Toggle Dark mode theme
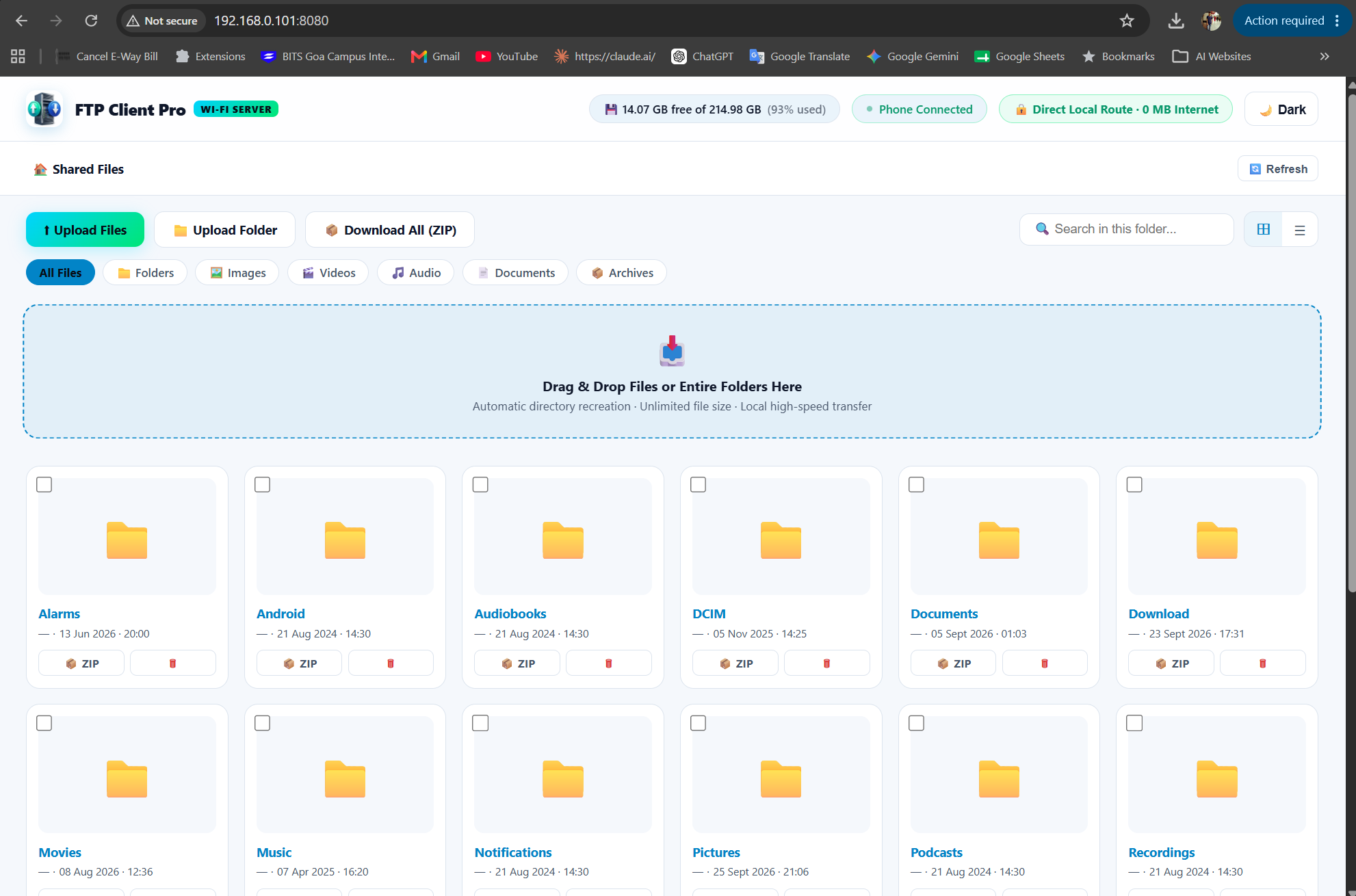 pos(1281,109)
